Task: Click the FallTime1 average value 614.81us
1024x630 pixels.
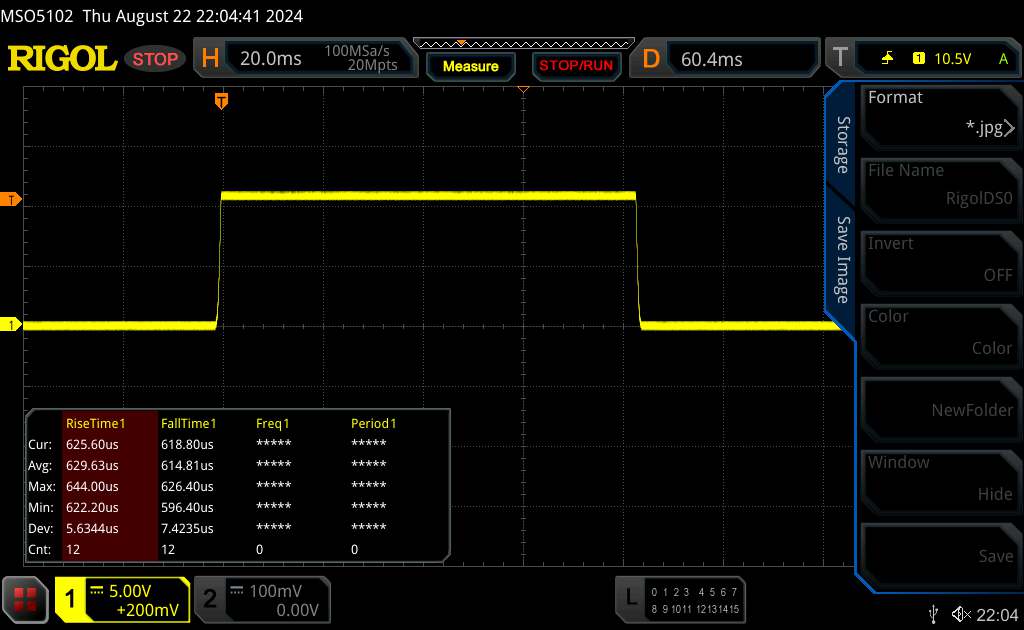Action: (187, 465)
